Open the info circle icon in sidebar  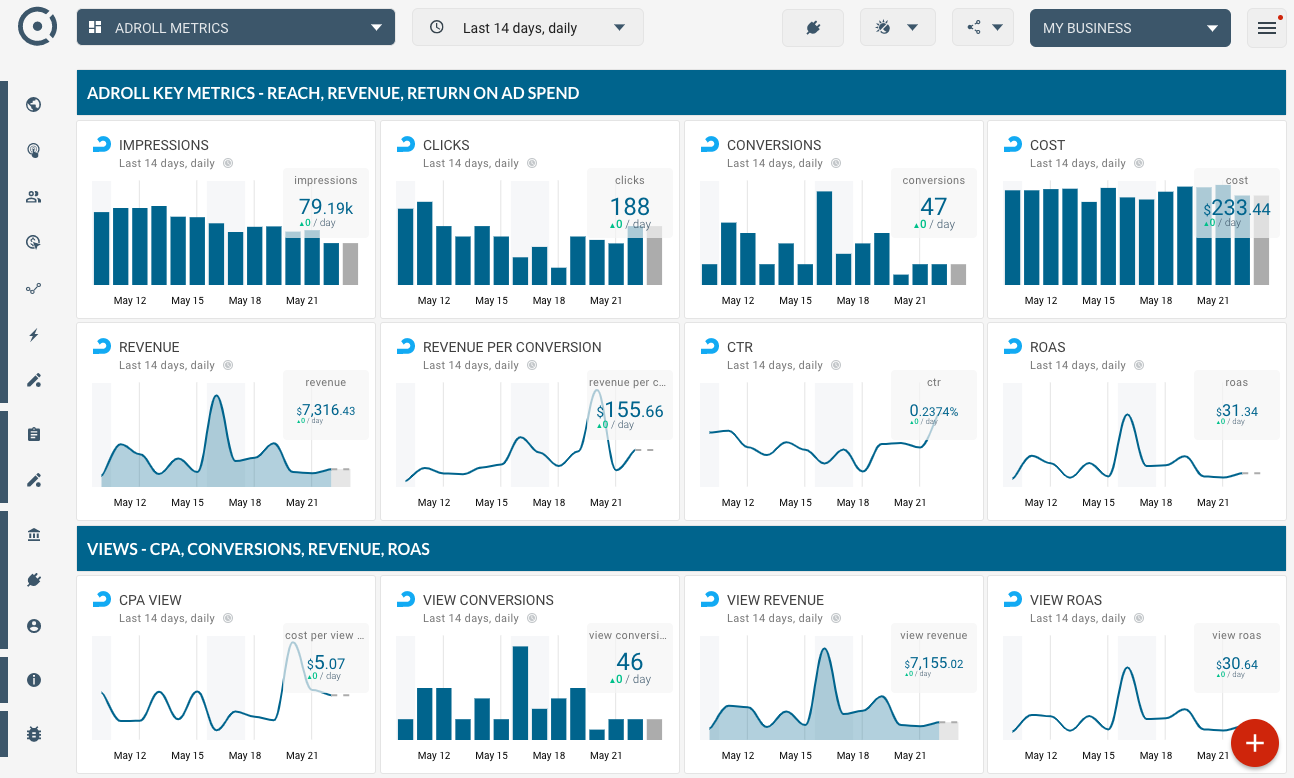click(x=34, y=680)
